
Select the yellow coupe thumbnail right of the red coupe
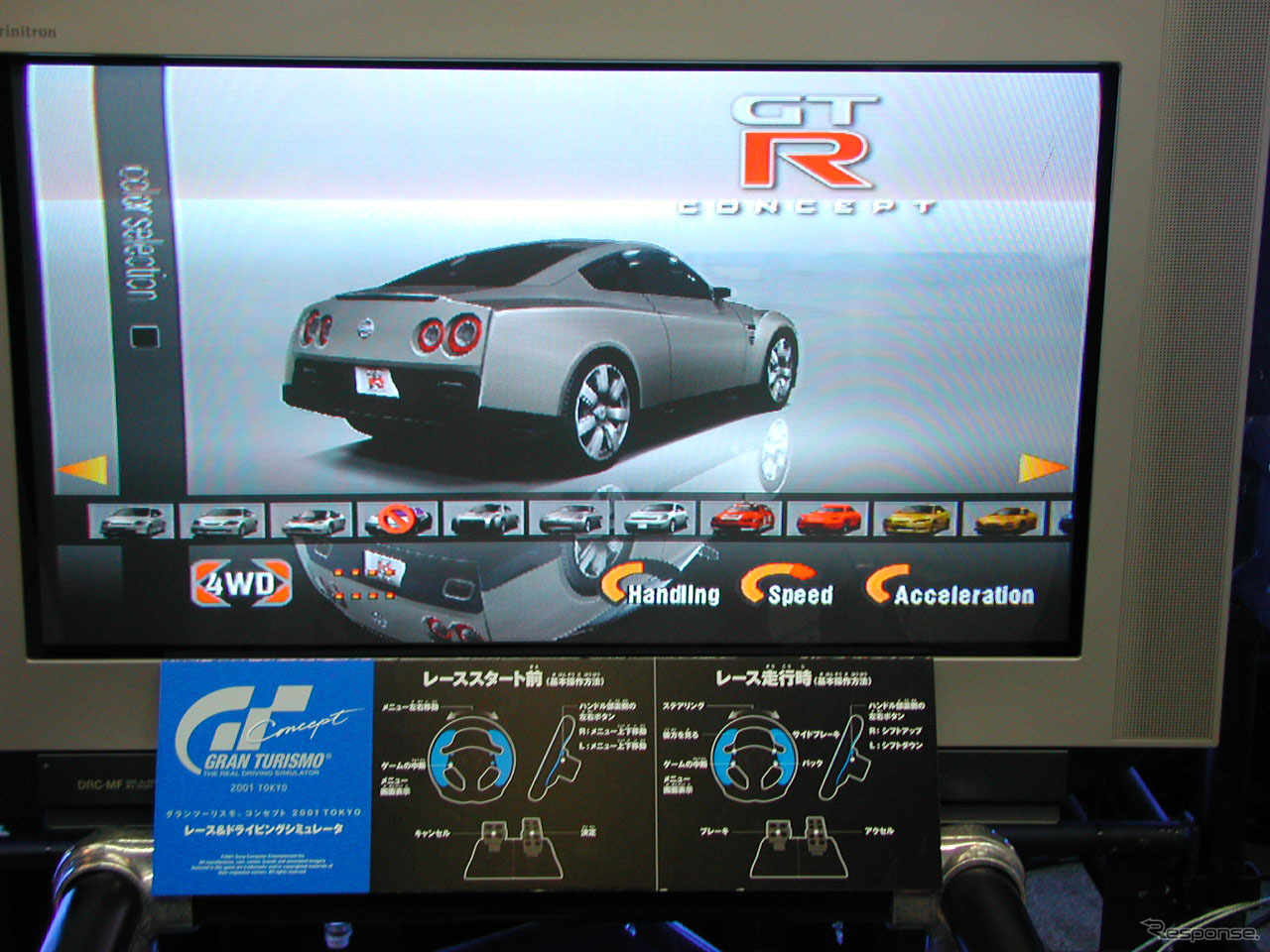point(916,518)
